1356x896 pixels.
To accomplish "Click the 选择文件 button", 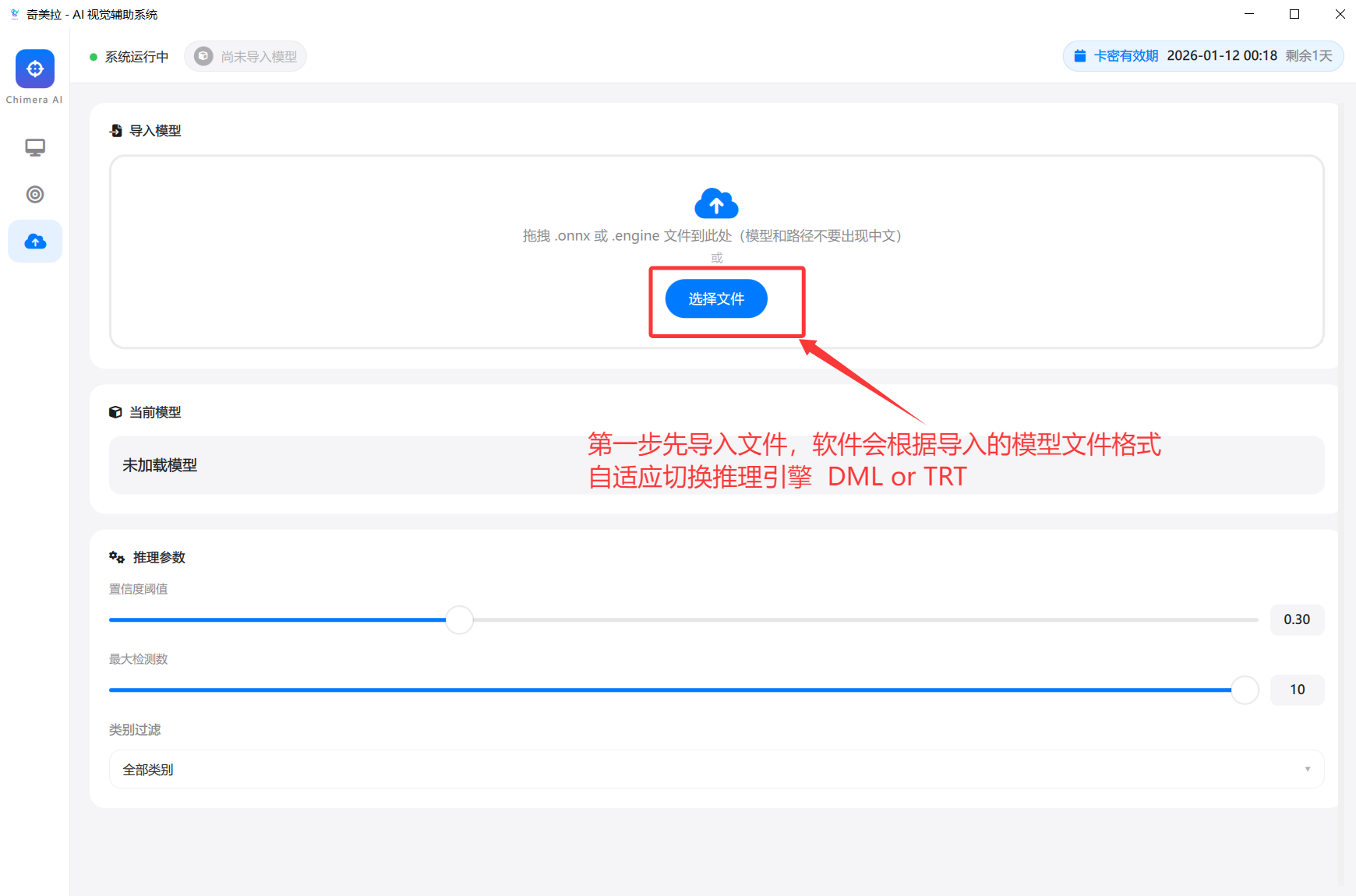I will pos(716,298).
